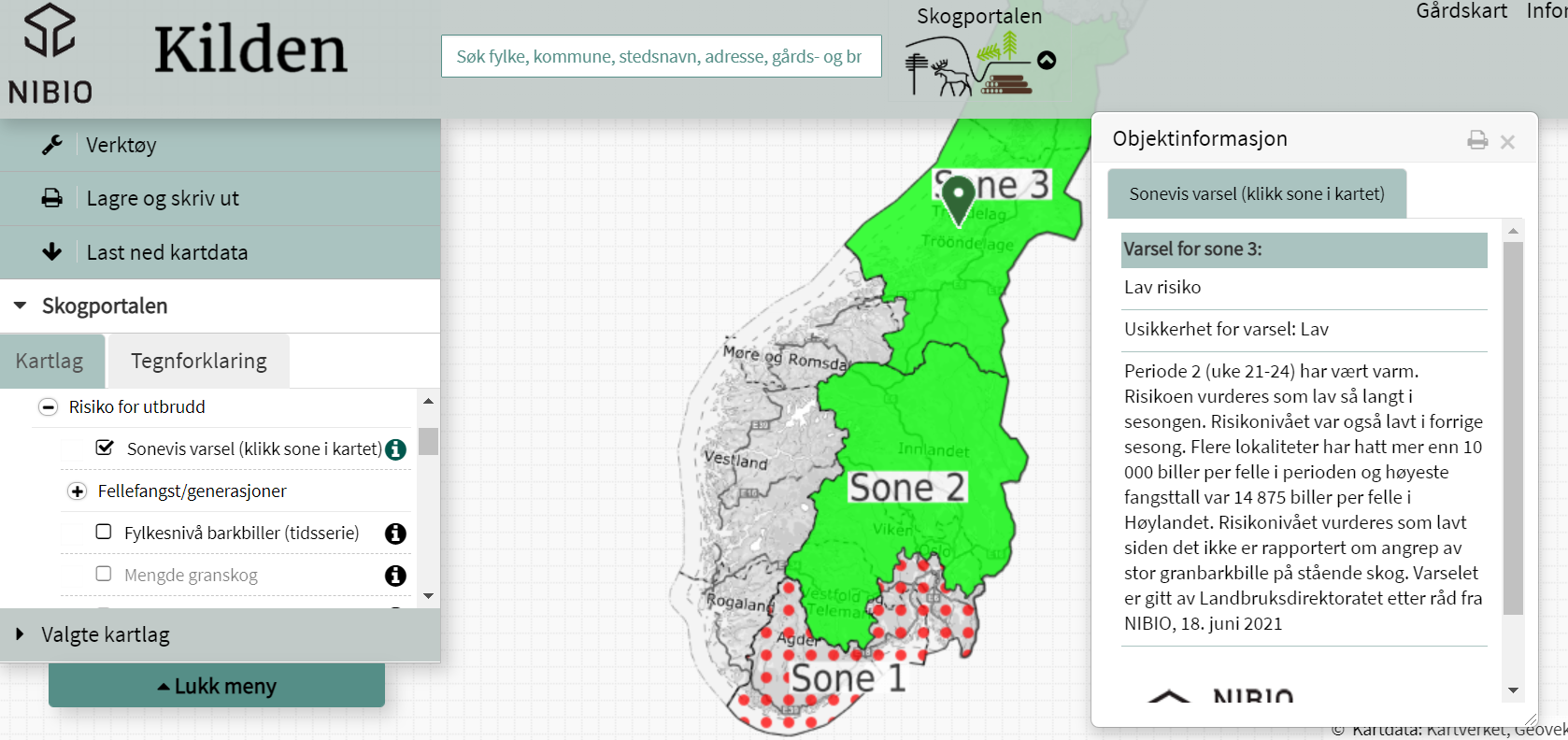Enable Fylkesnivå barkbiller (tidsserie) checkbox
The width and height of the screenshot is (1568, 740).
coord(104,532)
